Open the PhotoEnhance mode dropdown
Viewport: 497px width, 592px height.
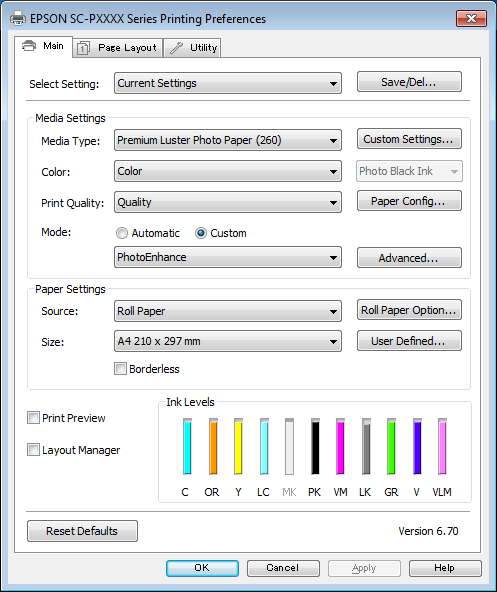tap(228, 257)
